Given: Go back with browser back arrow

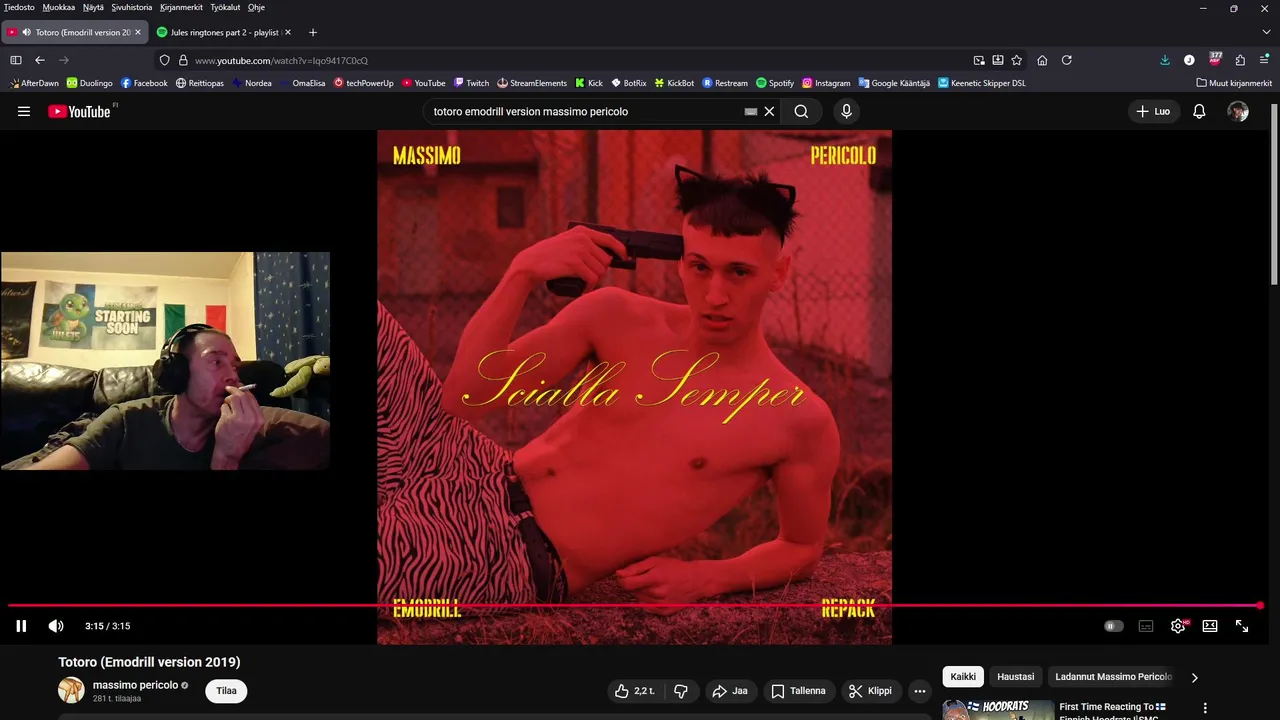Looking at the screenshot, I should (x=40, y=60).
